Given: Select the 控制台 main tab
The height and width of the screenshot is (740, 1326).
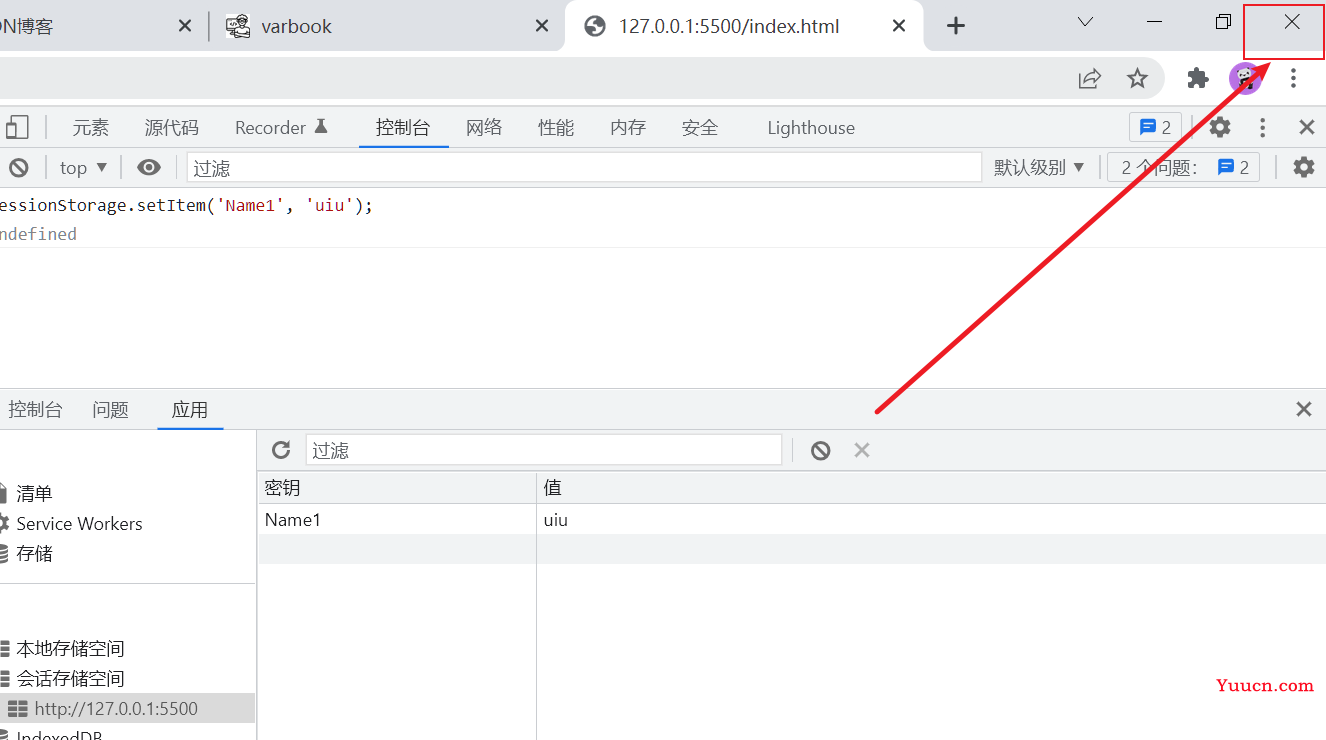Looking at the screenshot, I should click(x=403, y=128).
